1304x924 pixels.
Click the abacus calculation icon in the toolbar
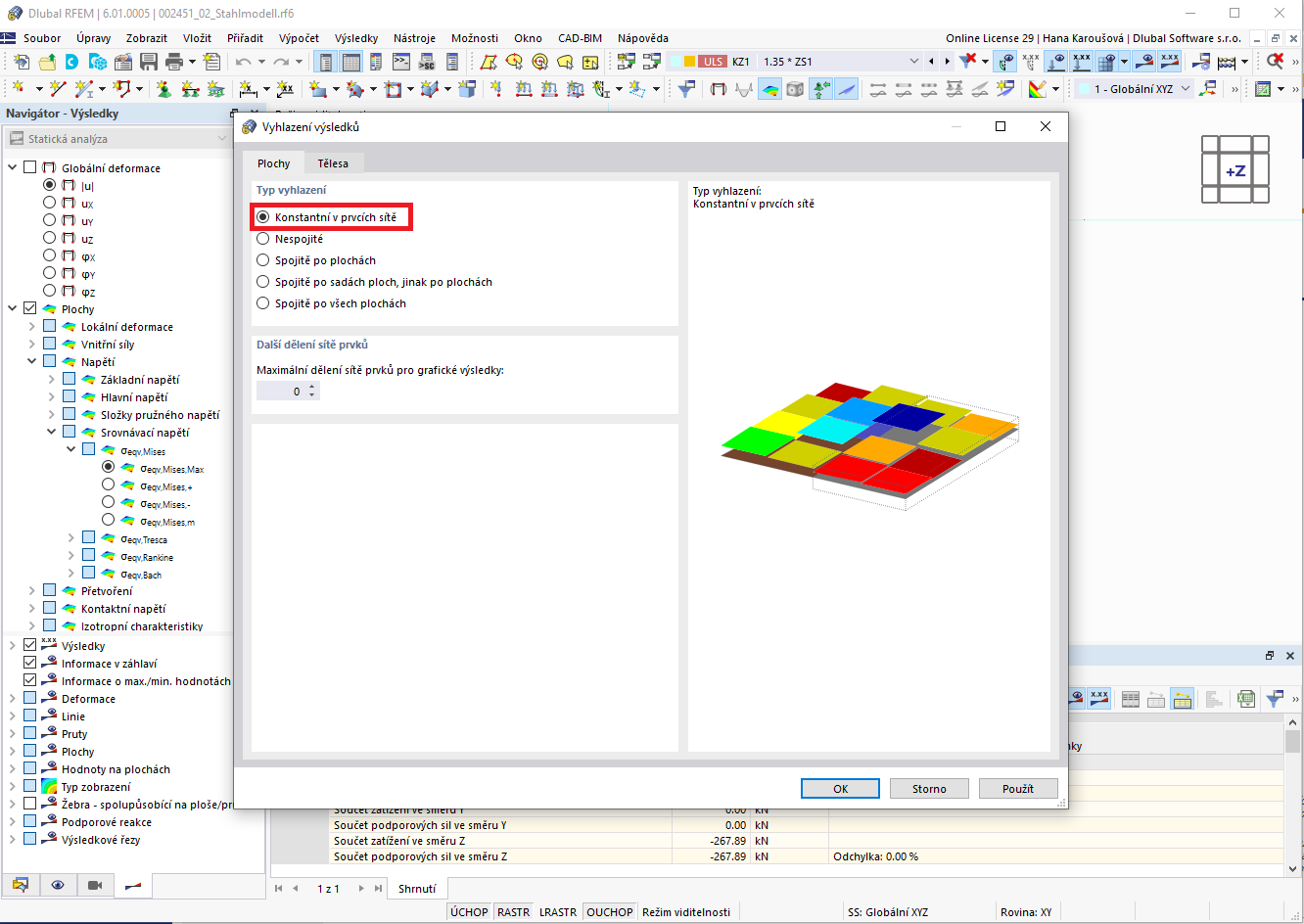tap(1227, 61)
